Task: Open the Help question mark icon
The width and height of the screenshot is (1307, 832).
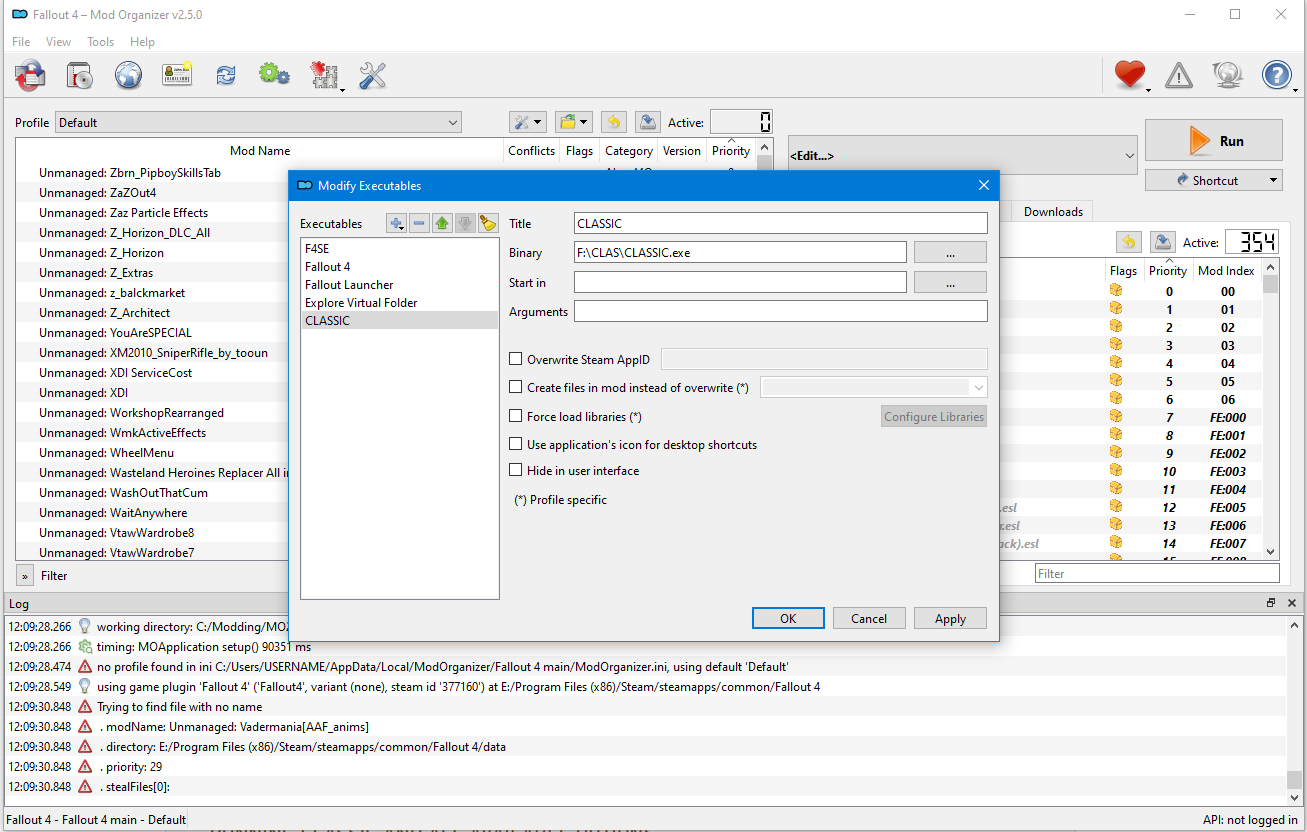Action: pyautogui.click(x=1276, y=75)
